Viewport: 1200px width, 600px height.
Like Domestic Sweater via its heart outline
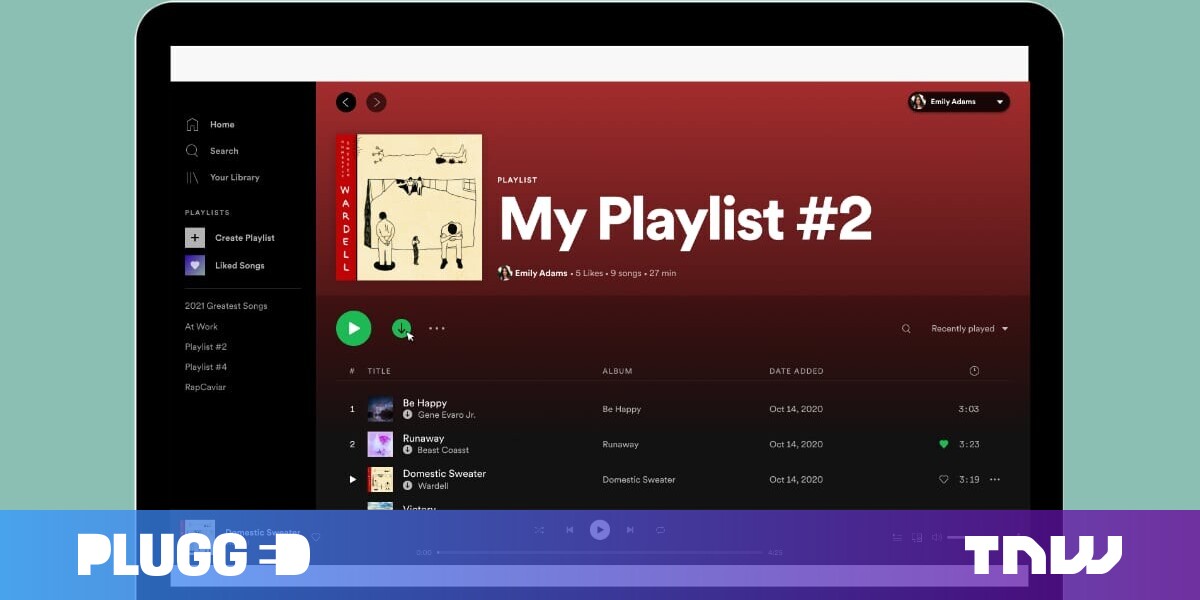pos(943,479)
